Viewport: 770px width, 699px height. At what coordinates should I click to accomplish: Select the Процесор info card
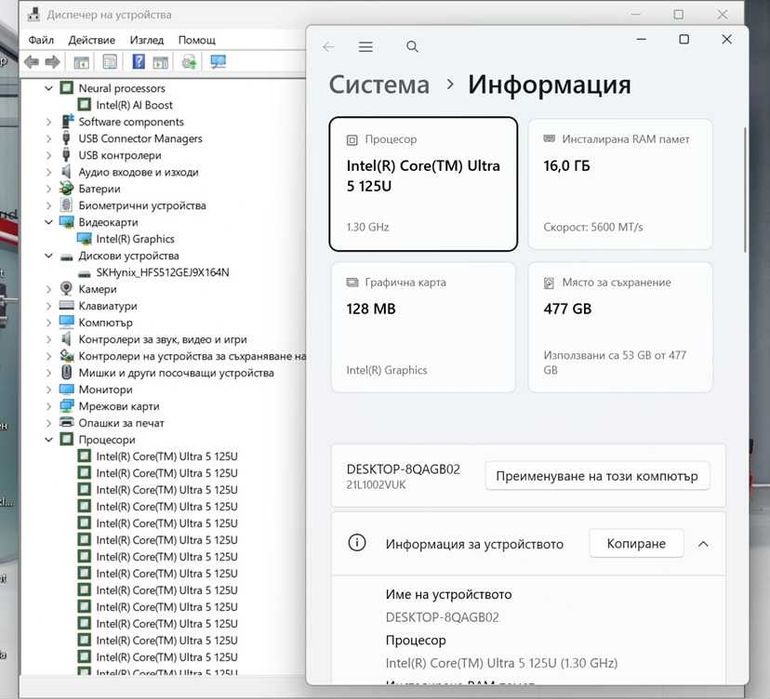[x=423, y=184]
